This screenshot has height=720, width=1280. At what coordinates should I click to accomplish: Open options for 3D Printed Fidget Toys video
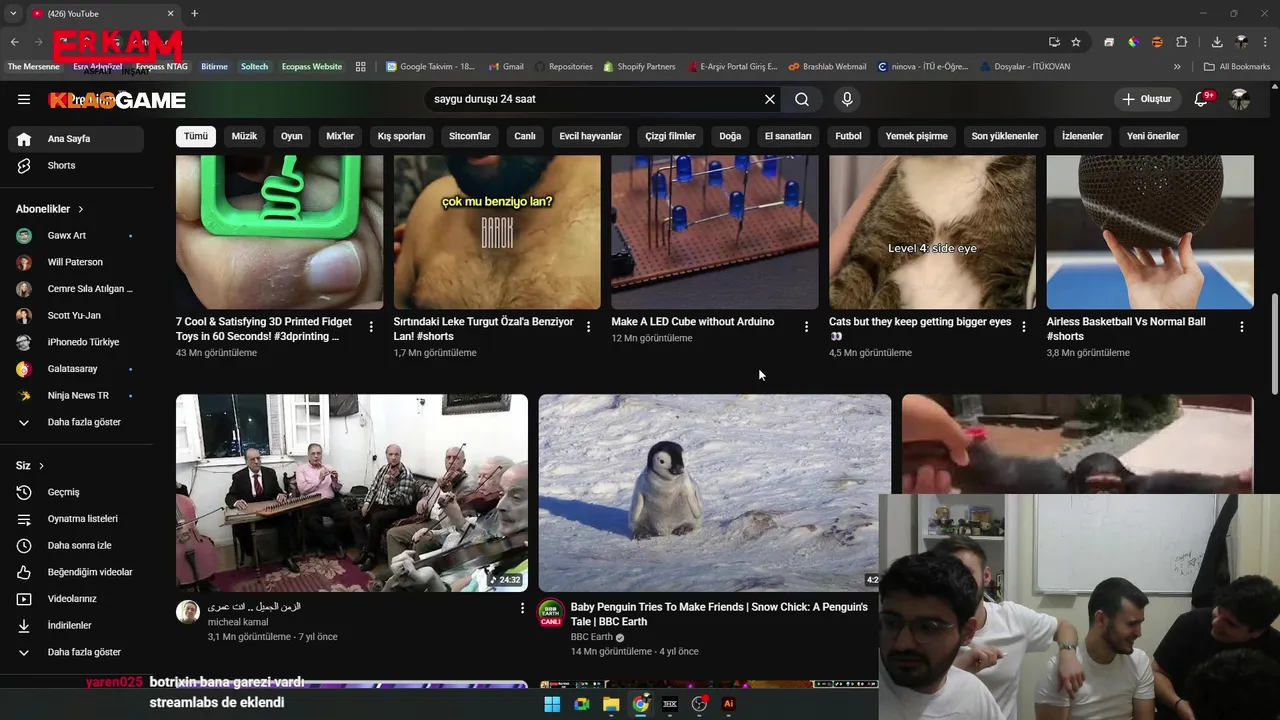click(x=371, y=327)
